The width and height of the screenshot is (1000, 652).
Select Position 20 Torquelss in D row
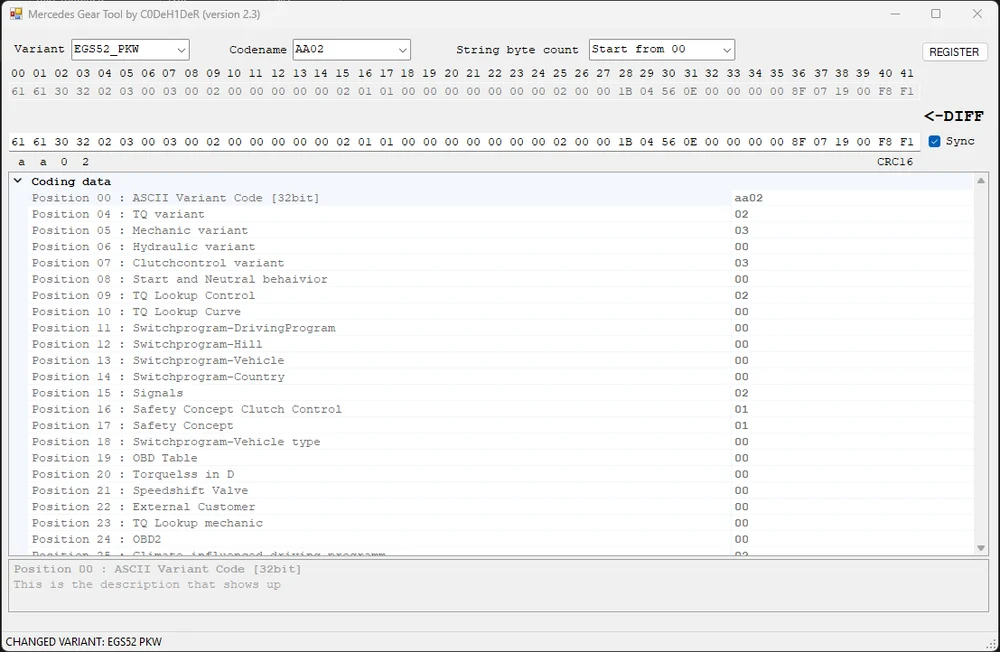(501, 475)
